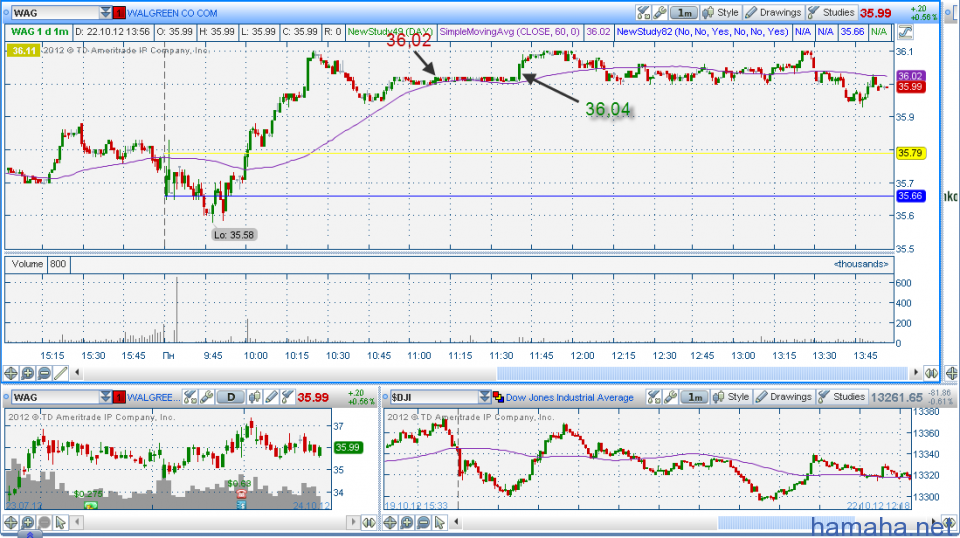960x538 pixels.
Task: Click left scroll arrow under daily WAG chart
Action: 77,522
